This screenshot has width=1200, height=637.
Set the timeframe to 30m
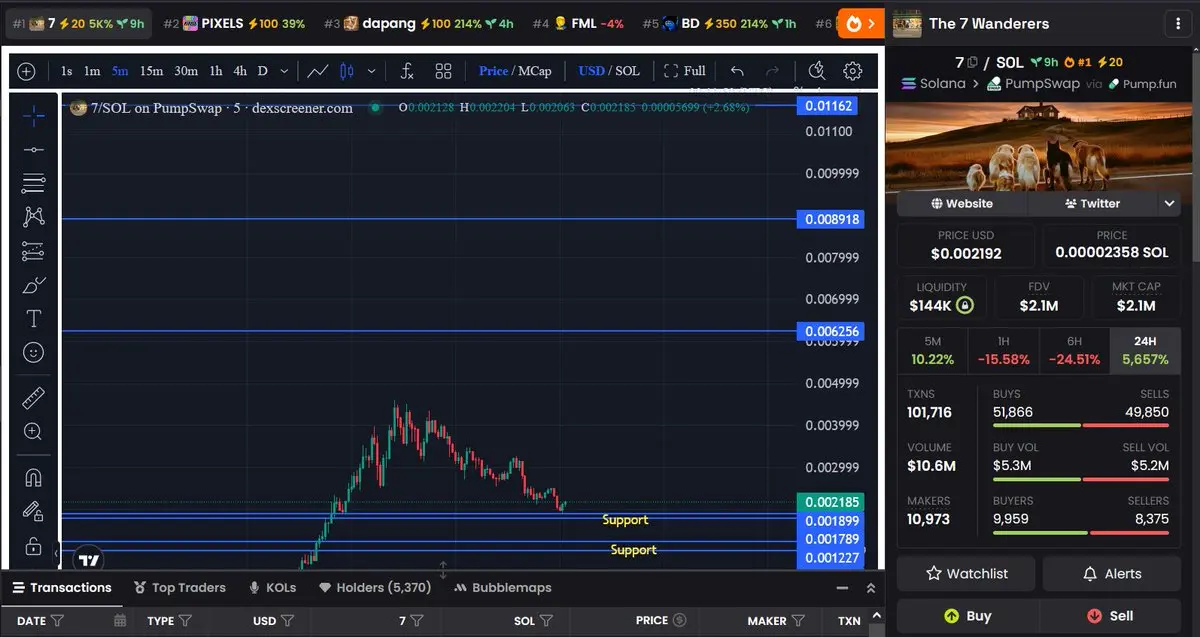(x=186, y=71)
